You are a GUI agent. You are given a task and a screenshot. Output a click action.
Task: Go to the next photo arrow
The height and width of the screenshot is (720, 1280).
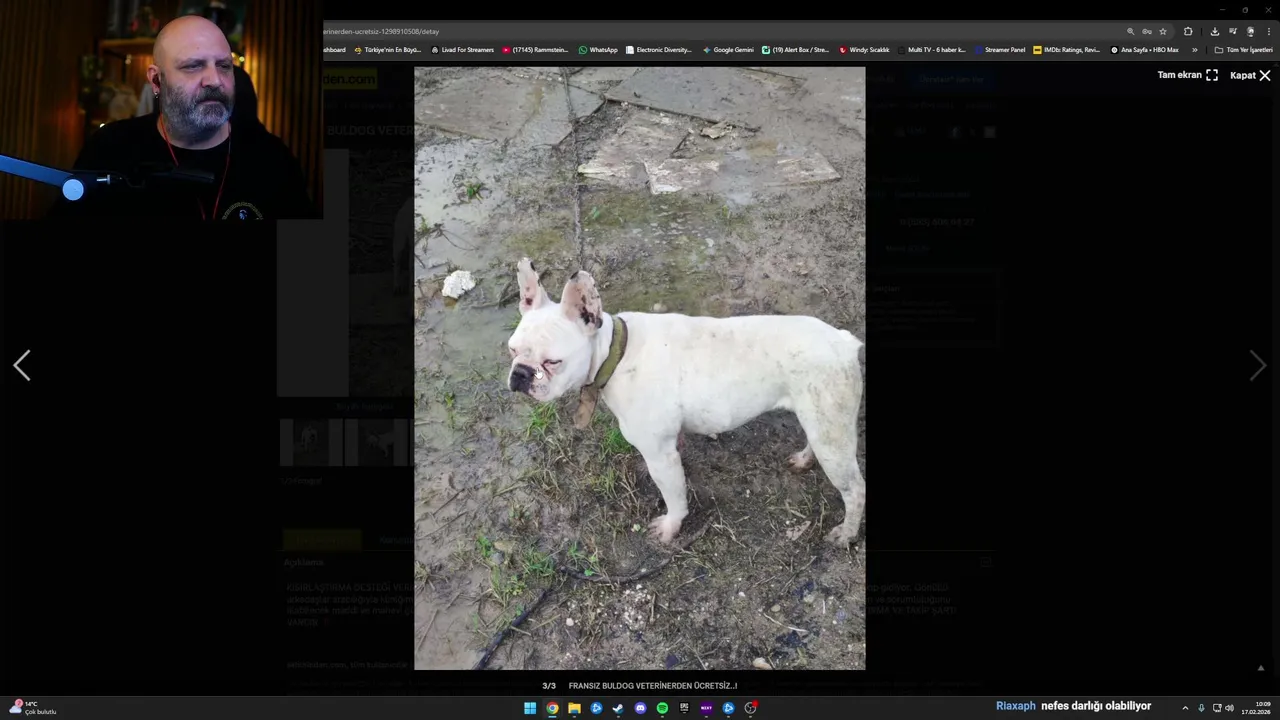point(1257,365)
